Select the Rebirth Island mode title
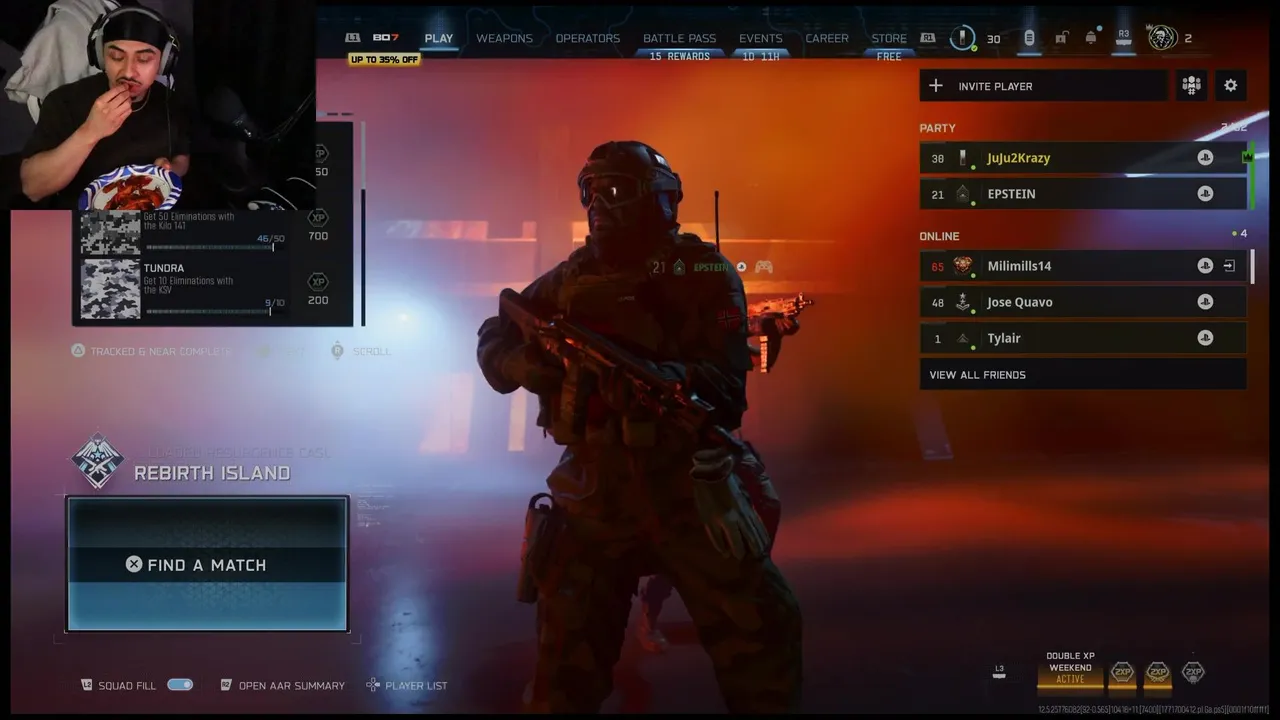Image resolution: width=1280 pixels, height=720 pixels. tap(212, 473)
